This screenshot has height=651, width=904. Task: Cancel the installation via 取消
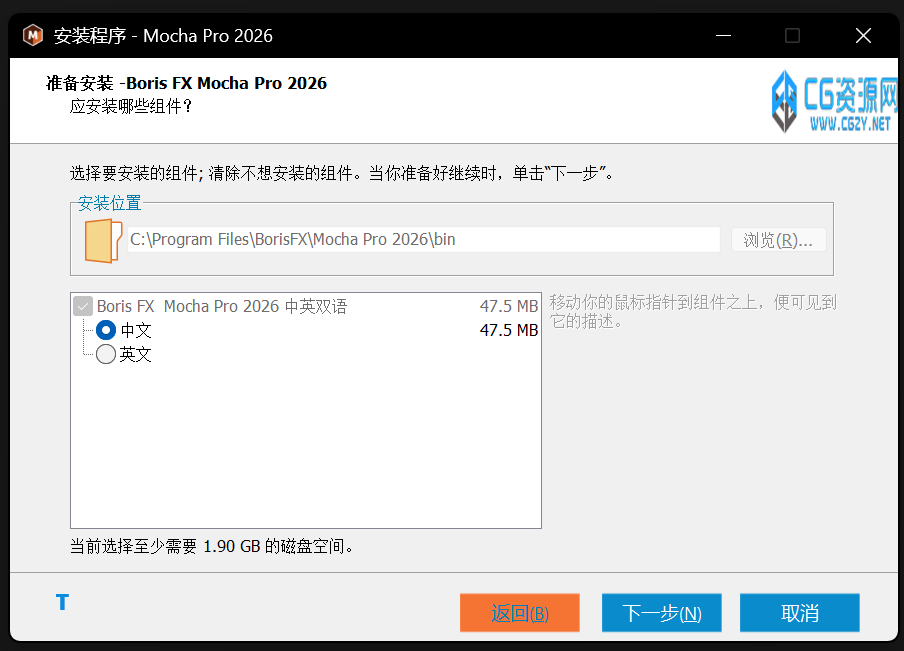coord(799,613)
